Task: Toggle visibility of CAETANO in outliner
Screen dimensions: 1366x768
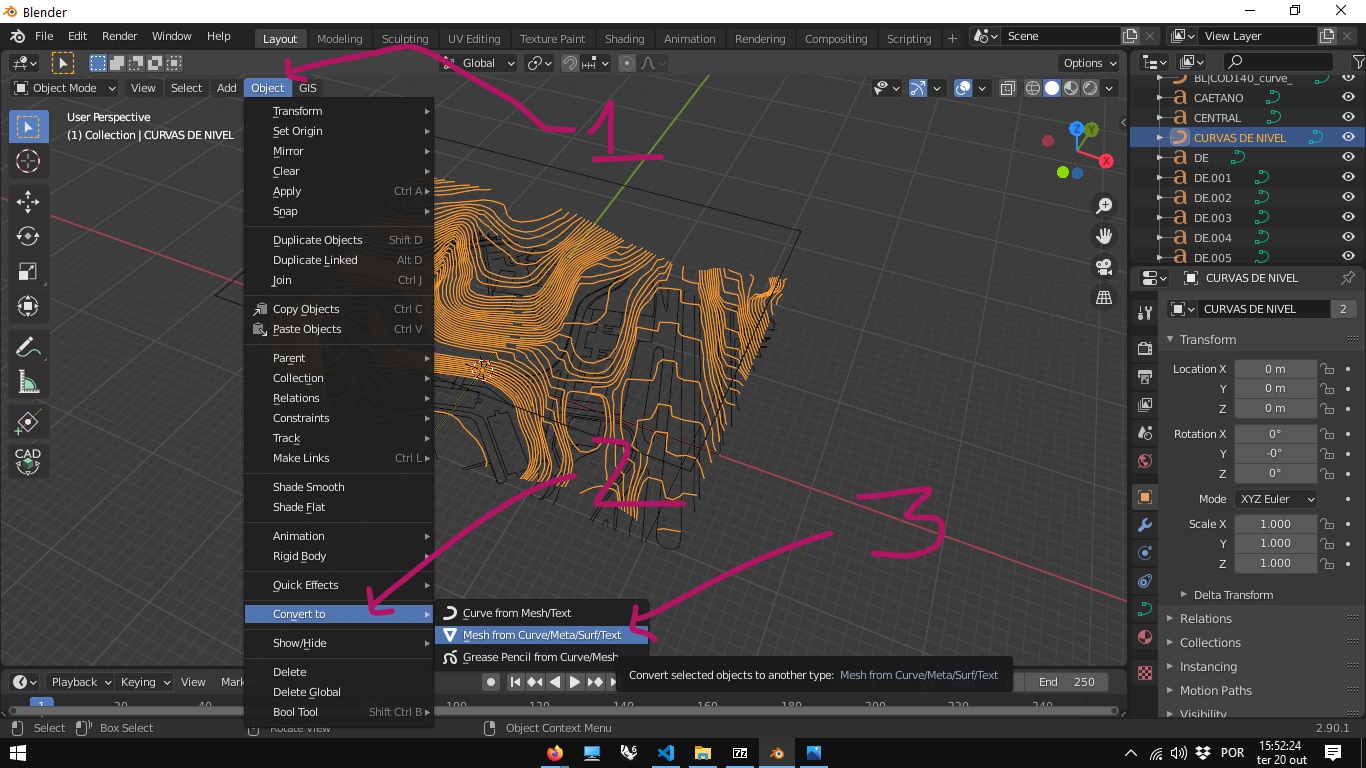Action: coord(1348,98)
